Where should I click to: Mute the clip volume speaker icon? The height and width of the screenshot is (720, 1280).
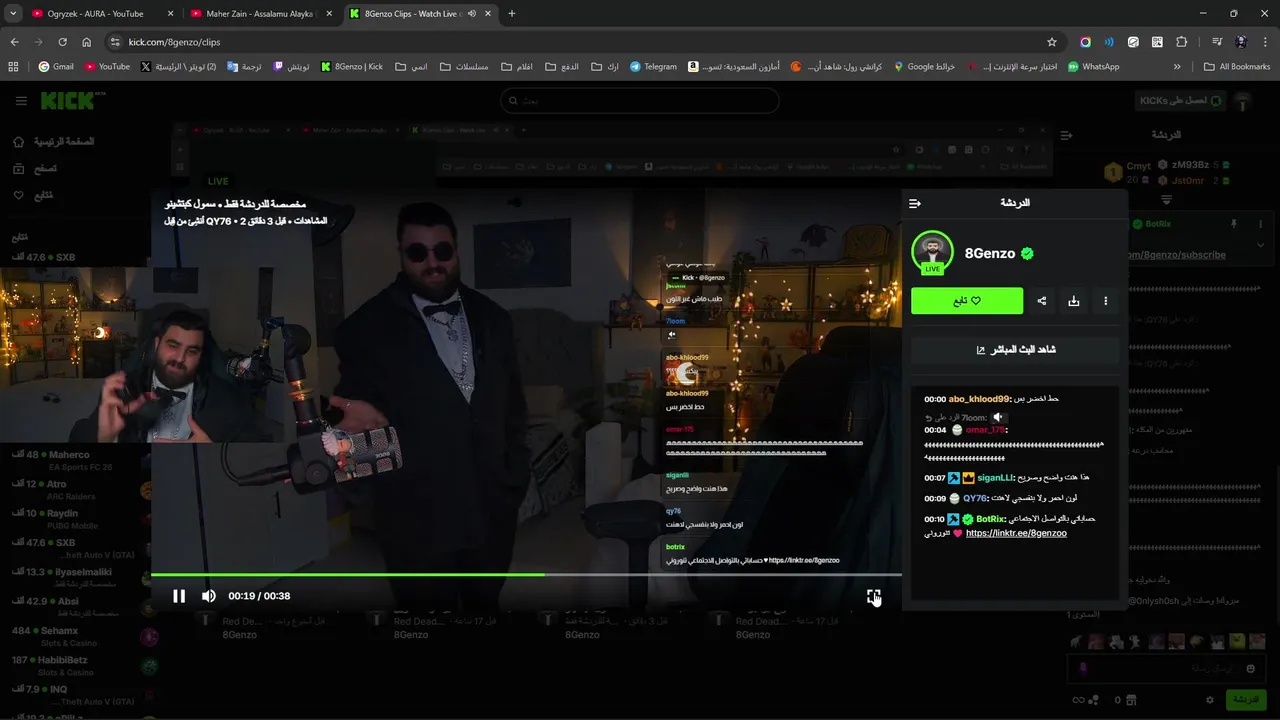[208, 596]
